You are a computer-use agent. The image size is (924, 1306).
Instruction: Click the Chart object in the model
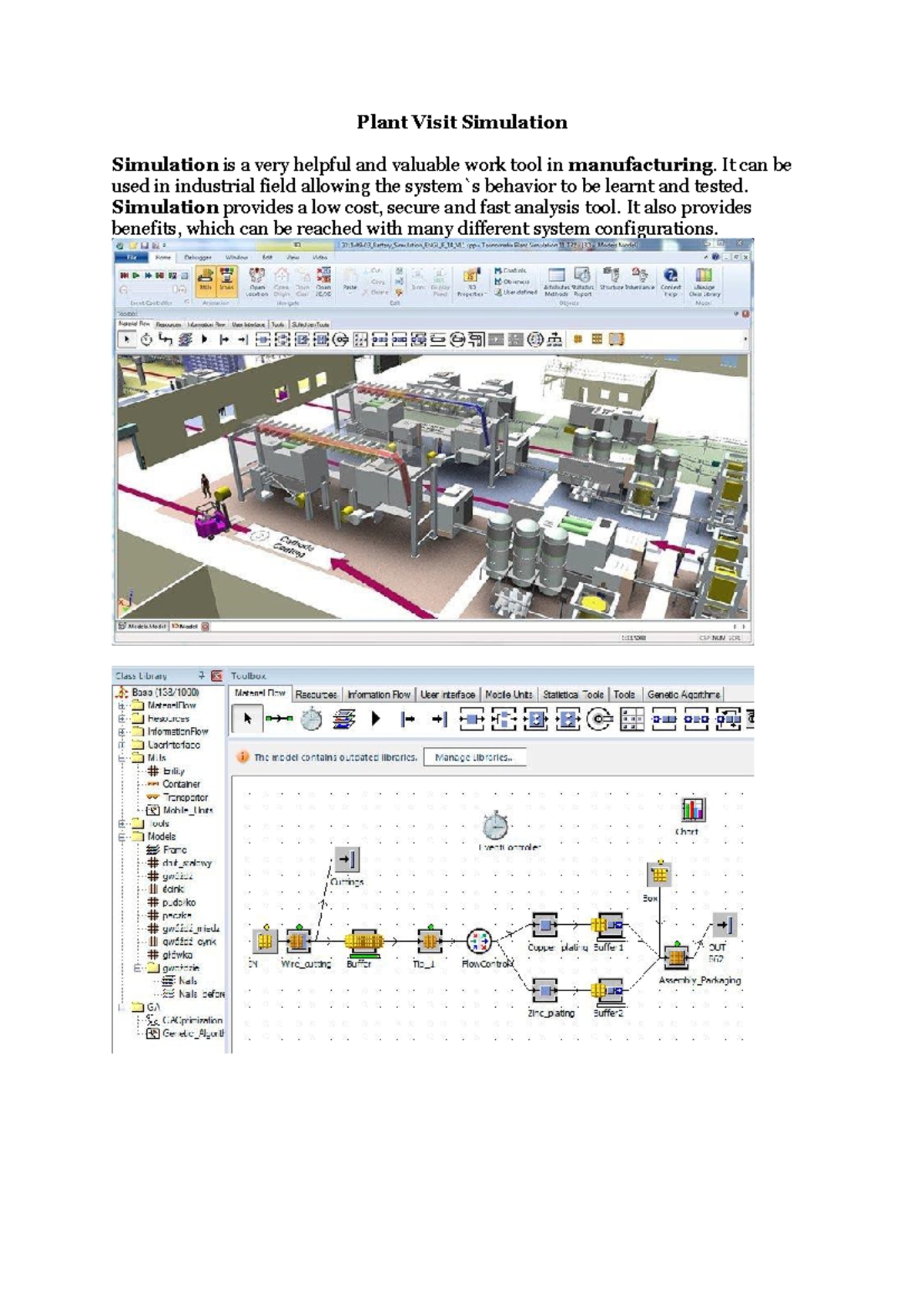coord(692,810)
